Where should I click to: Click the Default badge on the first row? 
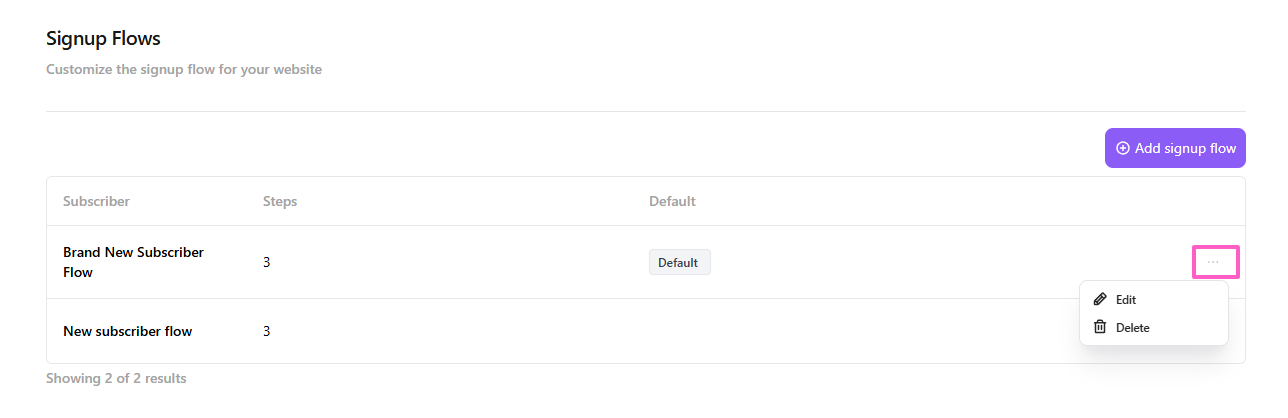coord(679,262)
